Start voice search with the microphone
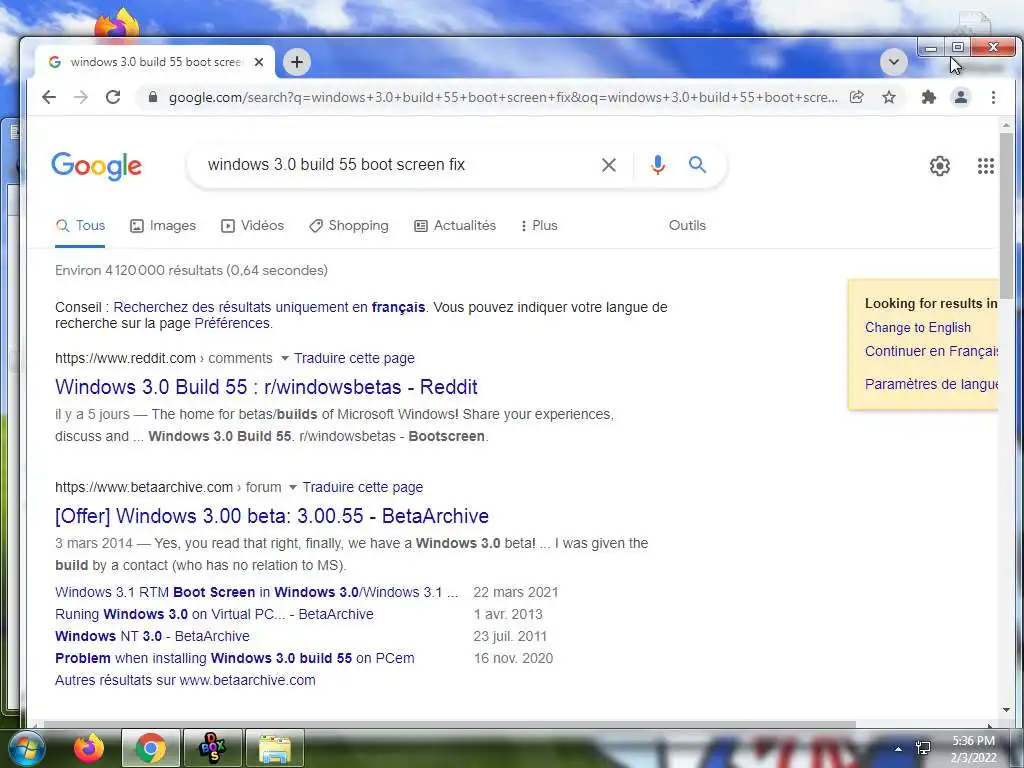 [658, 165]
